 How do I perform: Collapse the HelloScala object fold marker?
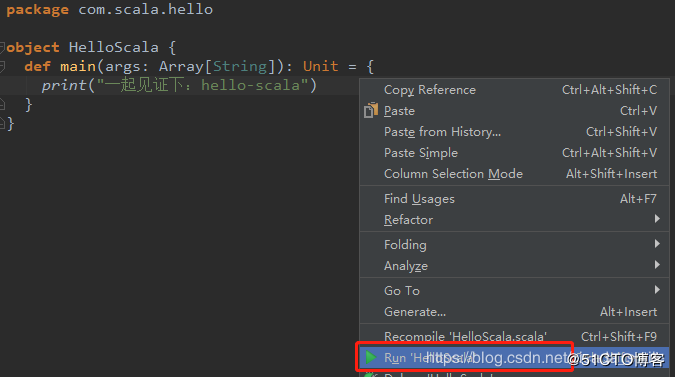click(2, 47)
